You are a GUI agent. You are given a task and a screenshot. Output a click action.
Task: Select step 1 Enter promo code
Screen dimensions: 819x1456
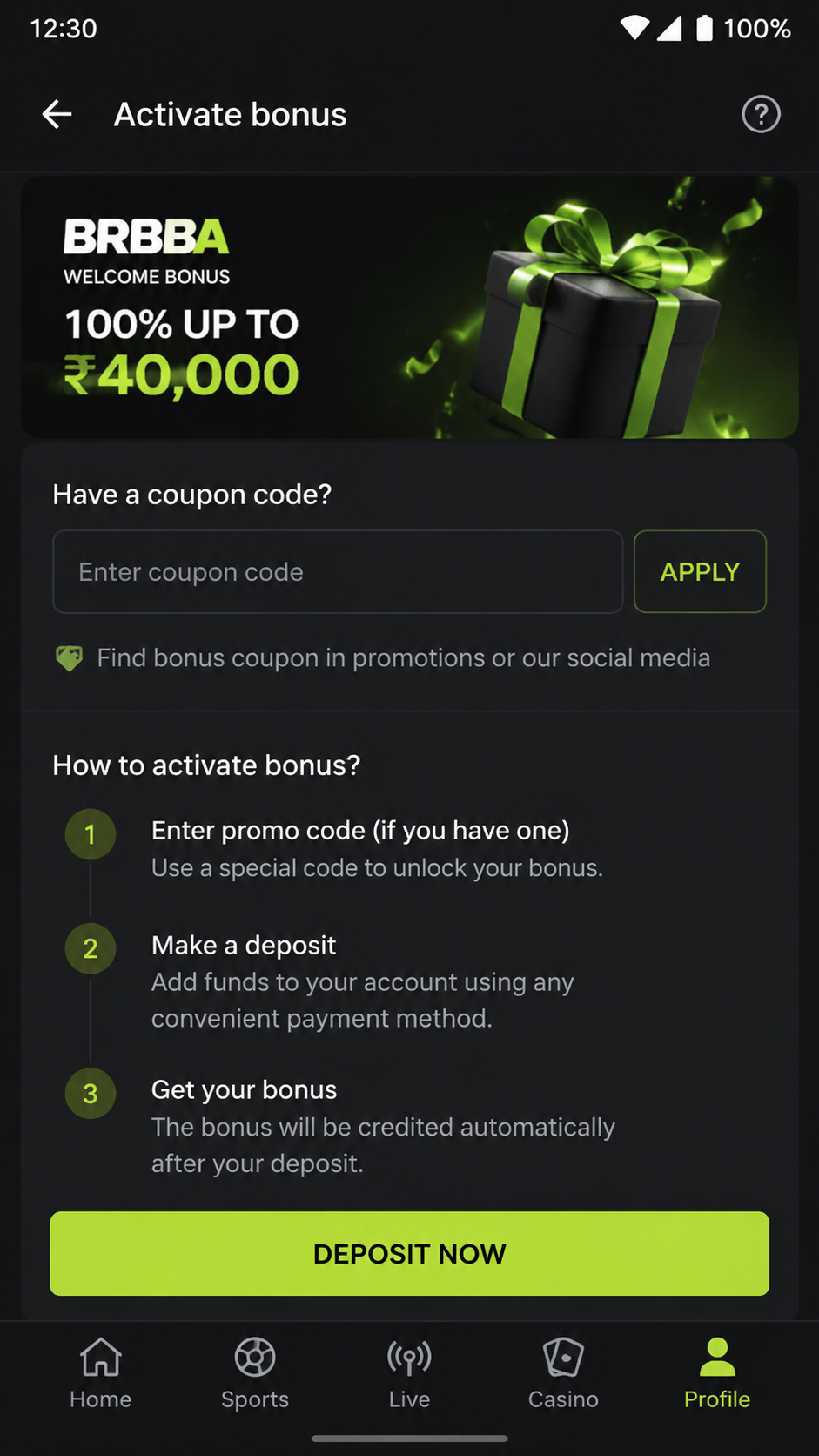pos(360,831)
